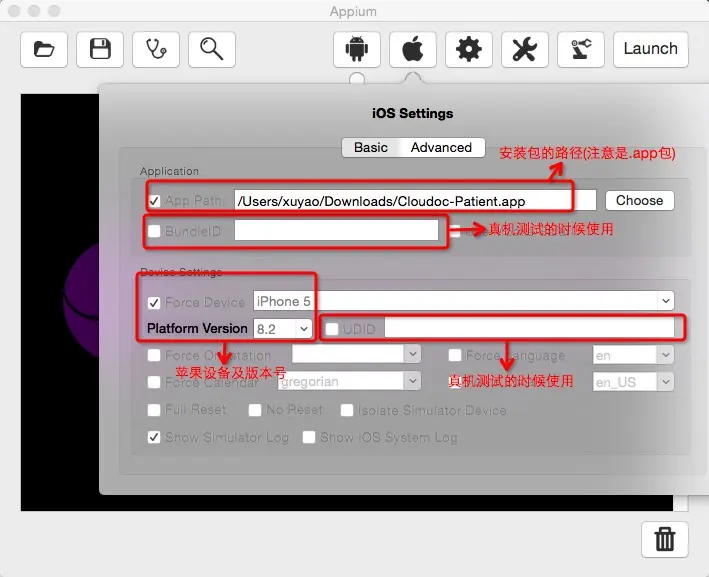
Task: Click Choose to browse app path
Action: tap(639, 200)
